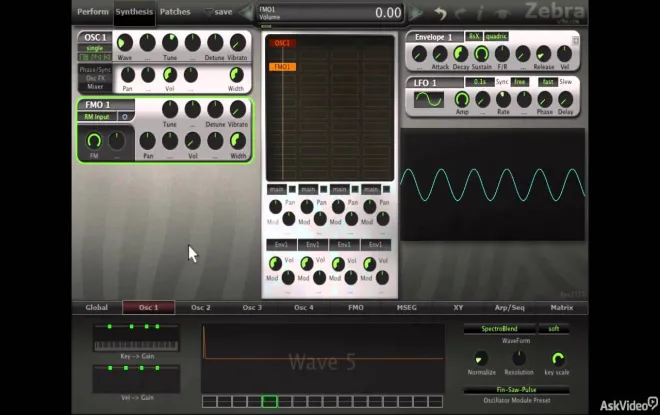
Task: Select the LFO 1 sine waveform display
Action: pyautogui.click(x=428, y=99)
